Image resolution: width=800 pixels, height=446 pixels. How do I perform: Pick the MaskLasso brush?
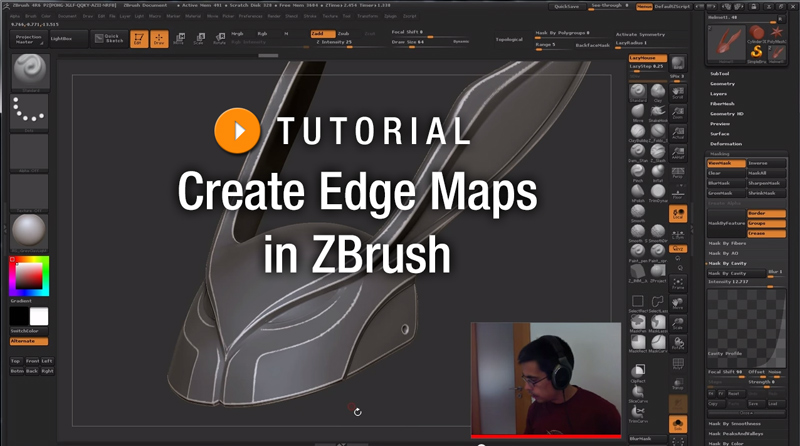point(658,323)
